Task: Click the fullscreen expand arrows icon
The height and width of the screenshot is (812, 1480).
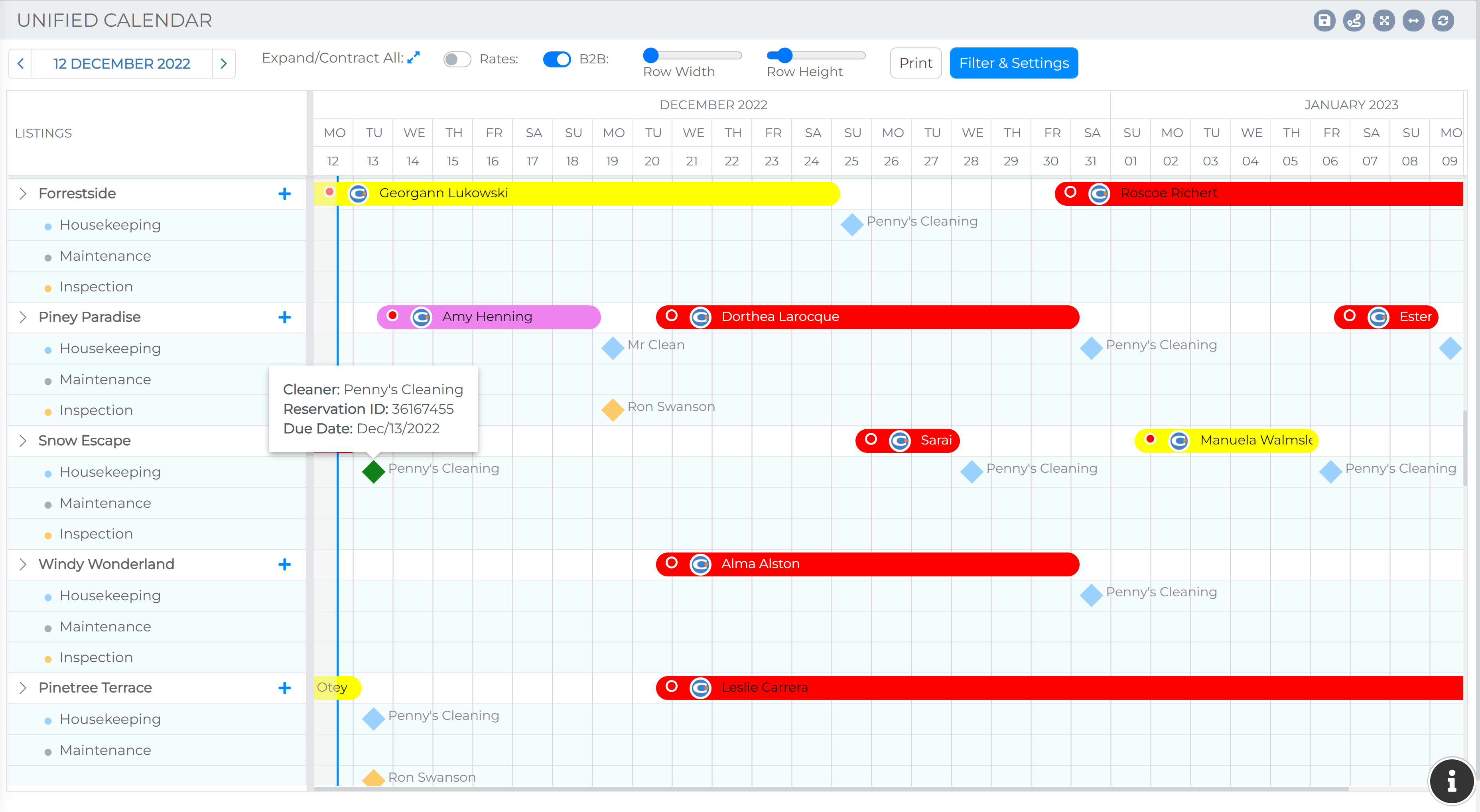Action: point(1384,21)
